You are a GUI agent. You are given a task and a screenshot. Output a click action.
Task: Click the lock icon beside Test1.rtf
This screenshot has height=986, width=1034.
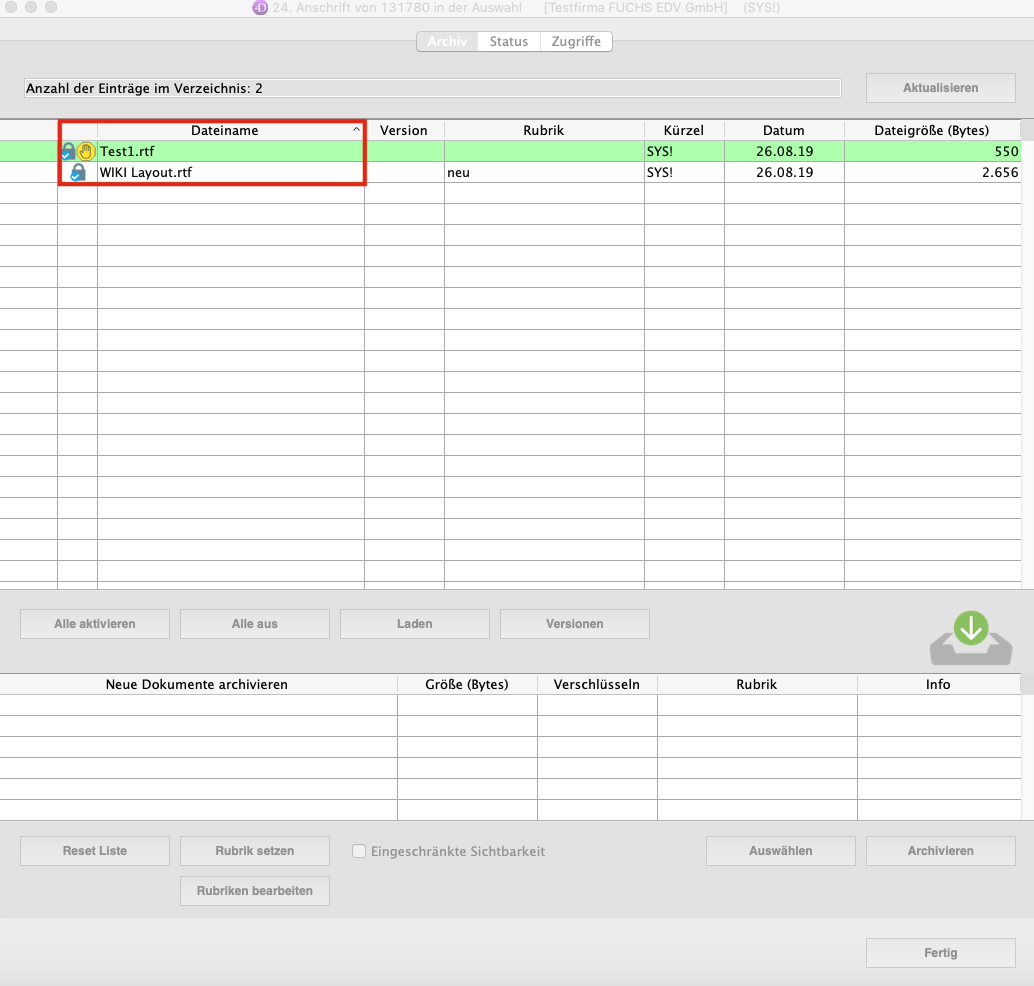coord(68,152)
